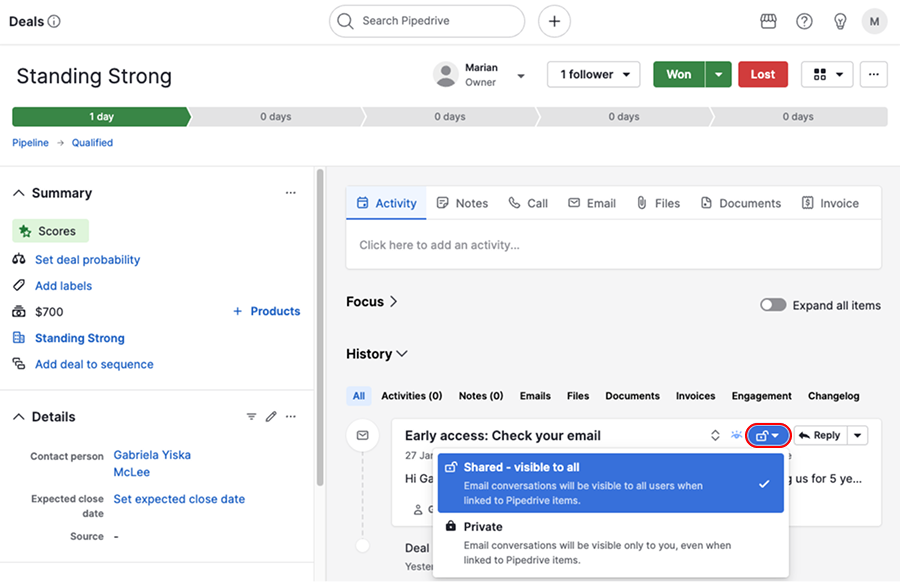The image size is (900, 582).
Task: Click the Search Pipedrive field
Action: pos(427,21)
